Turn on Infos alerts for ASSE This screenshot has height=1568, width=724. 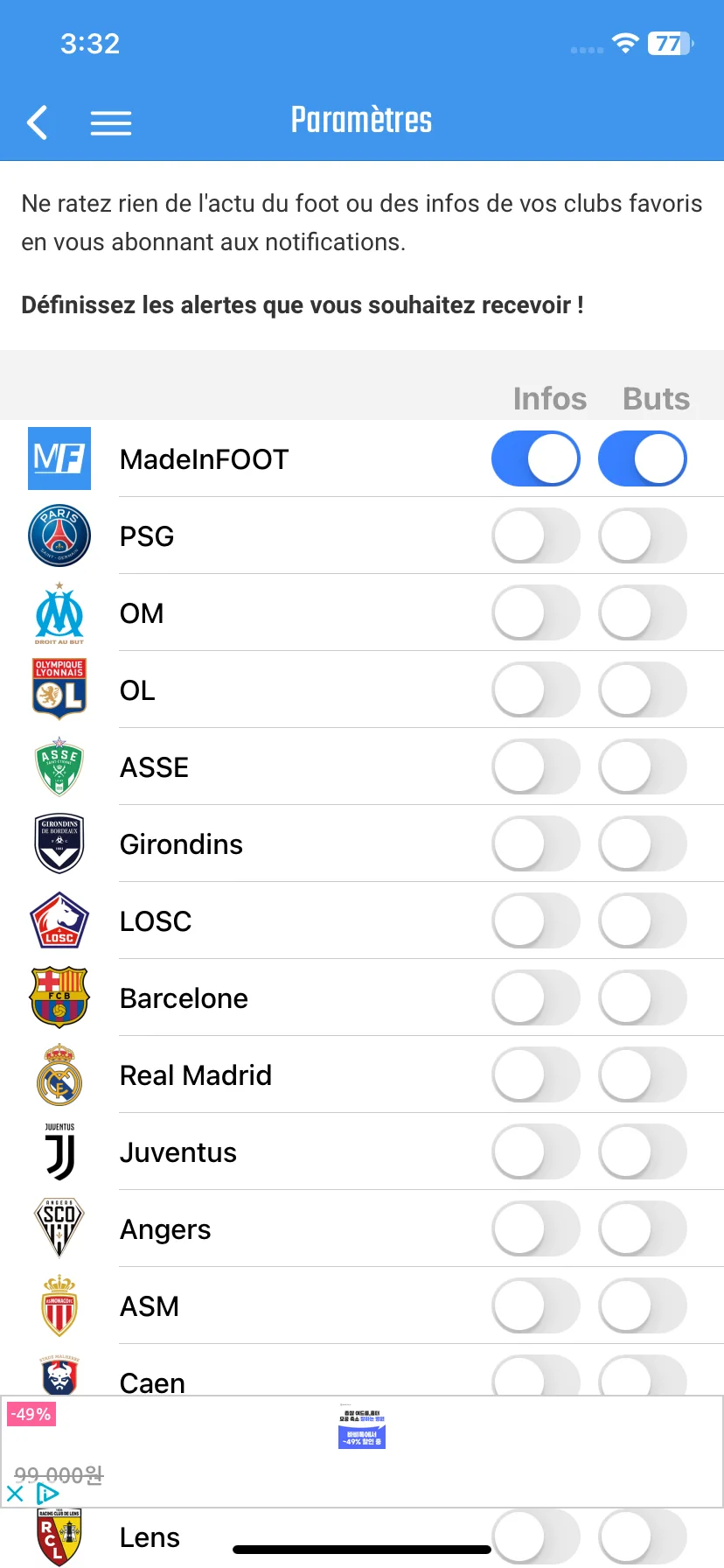point(536,766)
